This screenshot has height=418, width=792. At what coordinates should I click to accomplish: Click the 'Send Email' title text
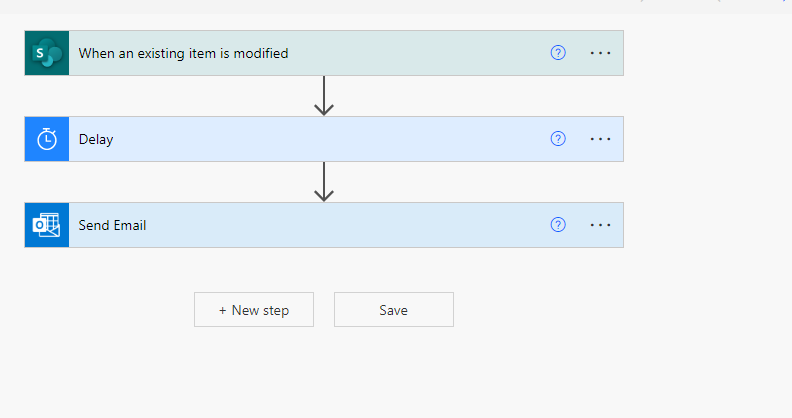(x=112, y=225)
